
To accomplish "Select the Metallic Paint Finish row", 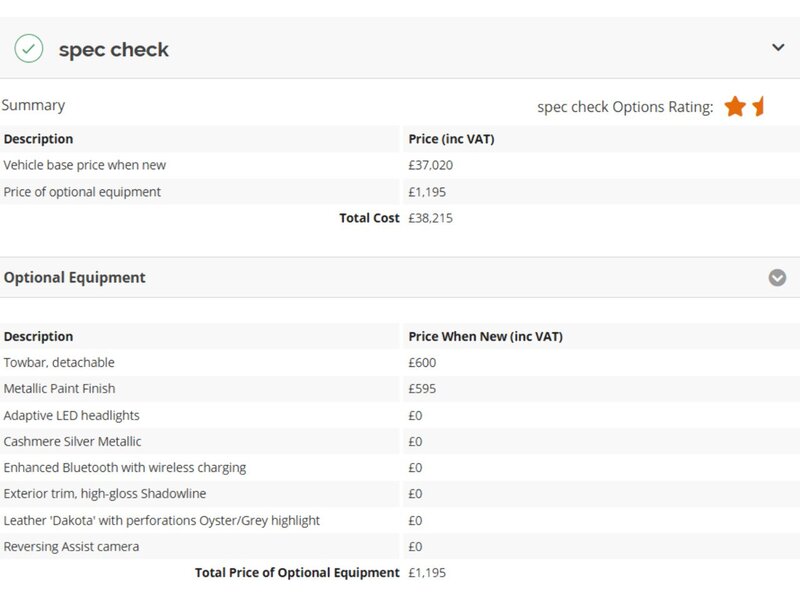I will [400, 389].
